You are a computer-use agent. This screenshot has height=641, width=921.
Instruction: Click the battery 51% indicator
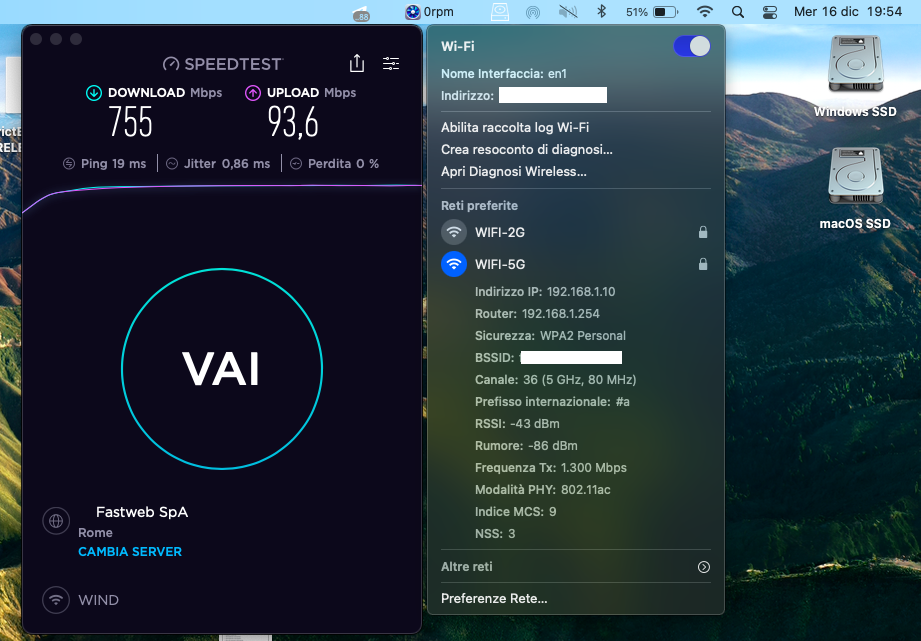click(651, 12)
